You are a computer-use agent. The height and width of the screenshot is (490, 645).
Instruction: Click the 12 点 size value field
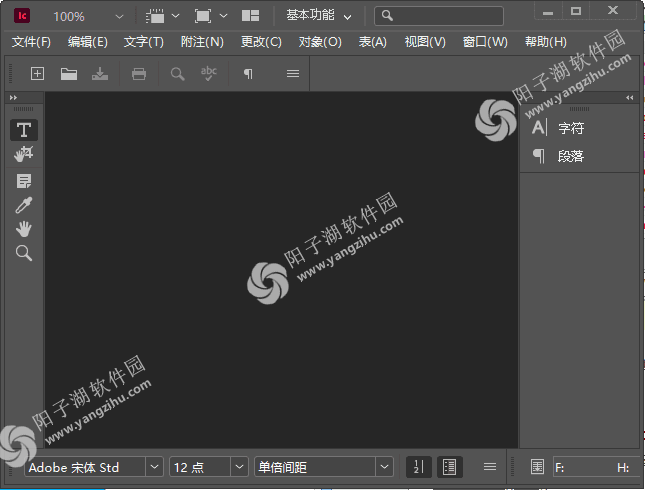pyautogui.click(x=200, y=467)
